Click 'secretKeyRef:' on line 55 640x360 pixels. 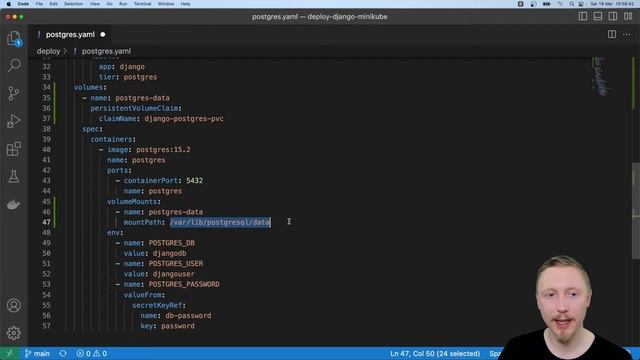(159, 305)
